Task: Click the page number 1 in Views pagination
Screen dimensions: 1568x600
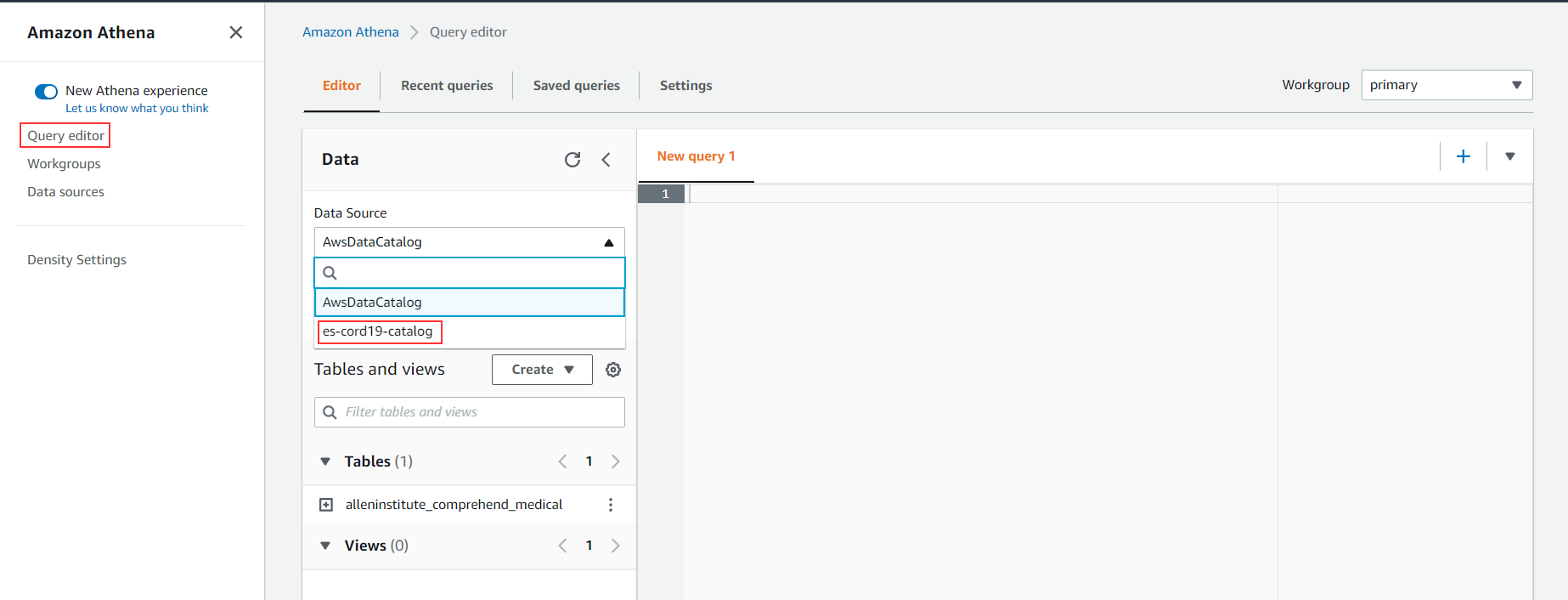Action: pos(589,546)
